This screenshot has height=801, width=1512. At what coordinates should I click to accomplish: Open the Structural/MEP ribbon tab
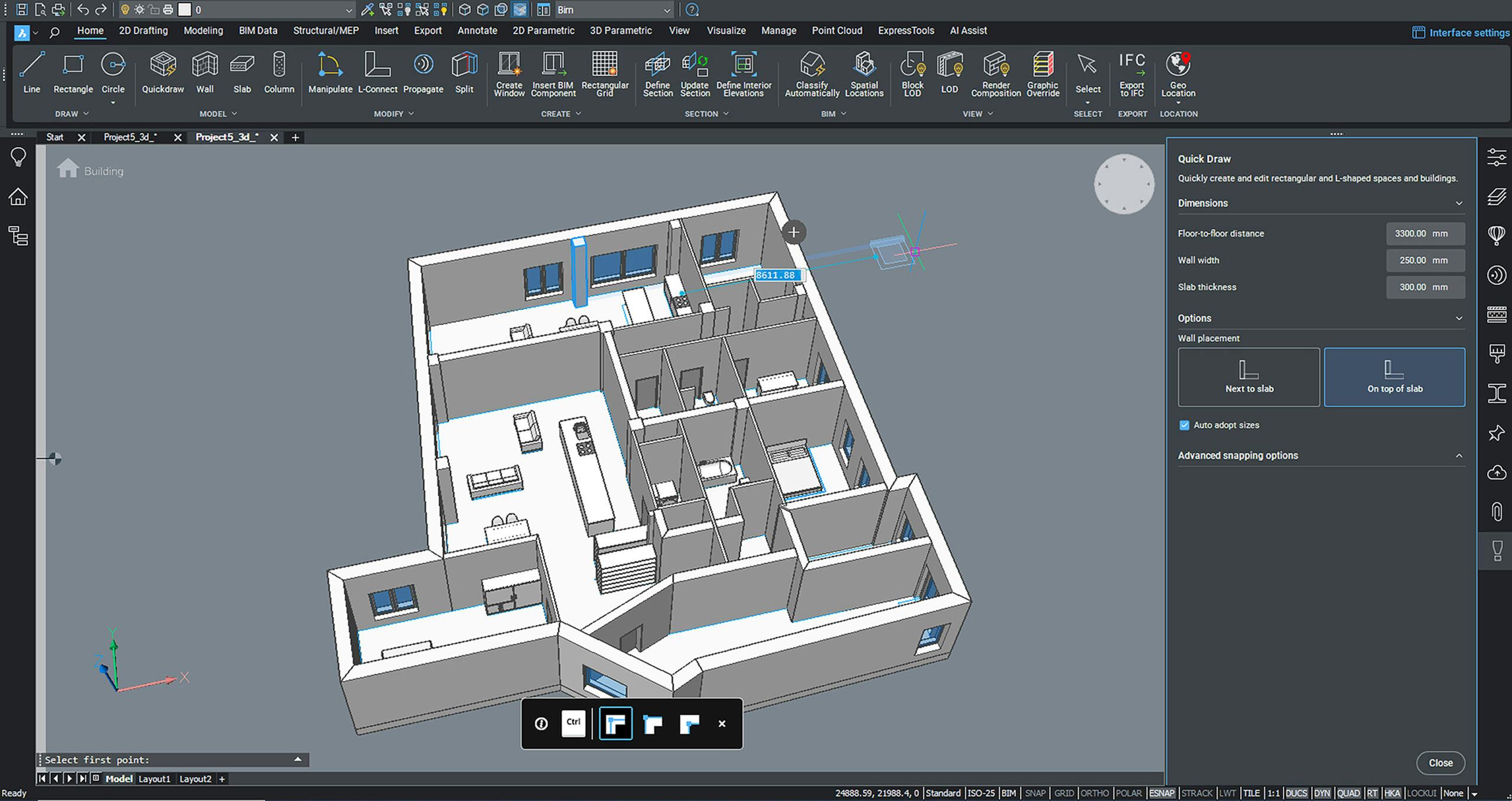click(325, 31)
